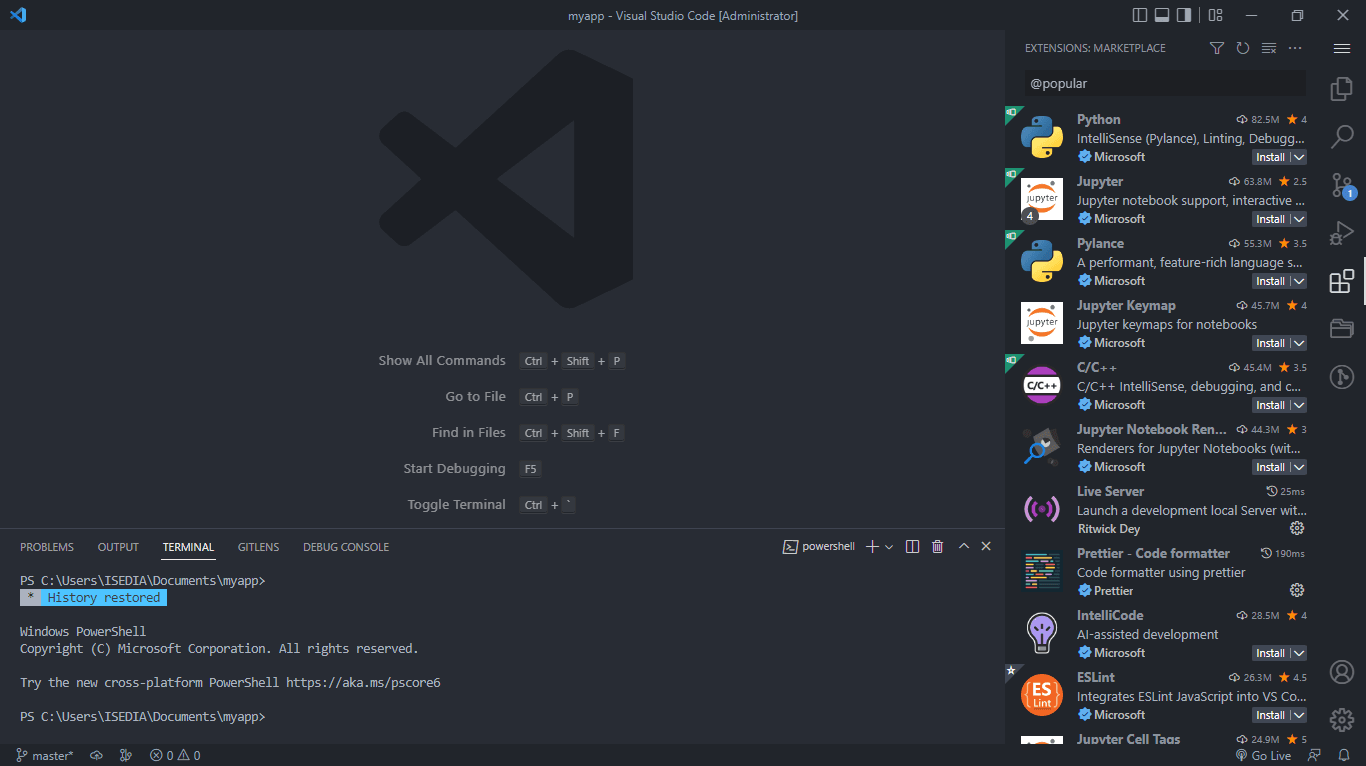Screen dimensions: 1366x766
Task: Install the Jupyter extension
Action: click(x=1270, y=219)
